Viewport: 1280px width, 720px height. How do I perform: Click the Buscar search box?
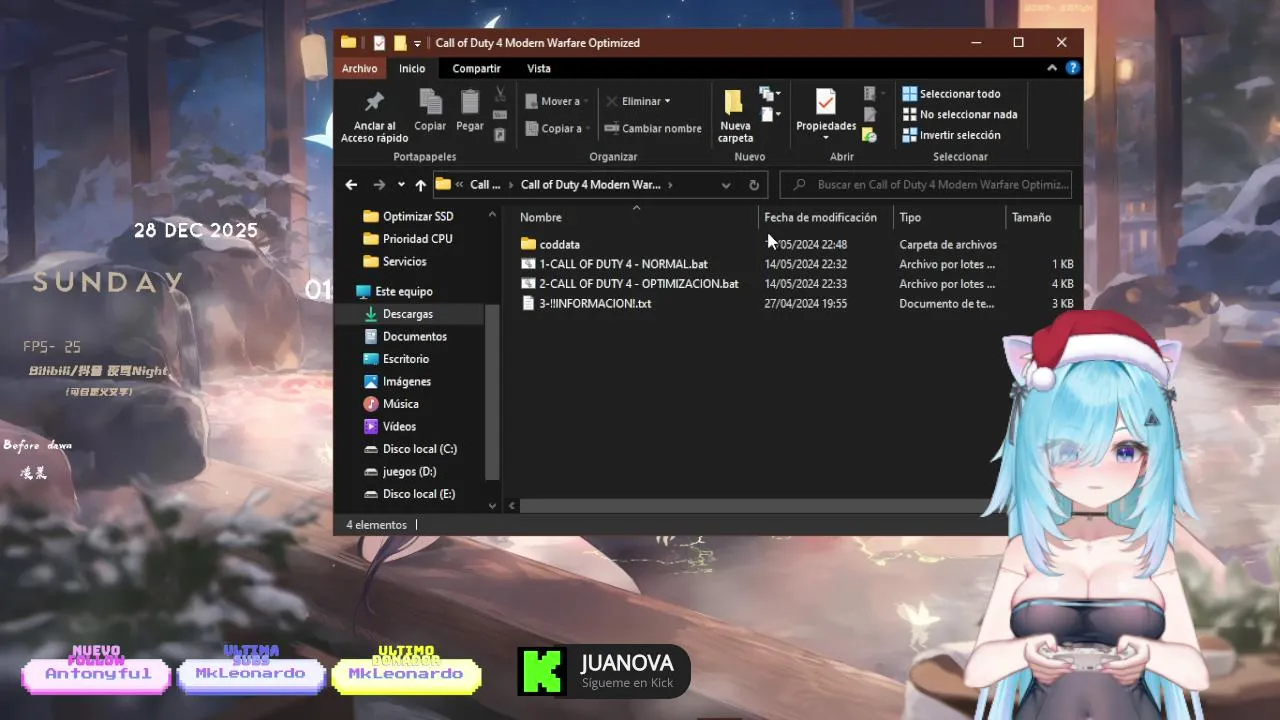point(927,185)
